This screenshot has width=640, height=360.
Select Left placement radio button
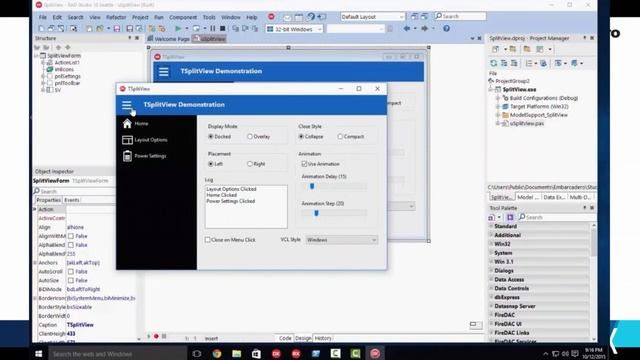click(x=211, y=164)
